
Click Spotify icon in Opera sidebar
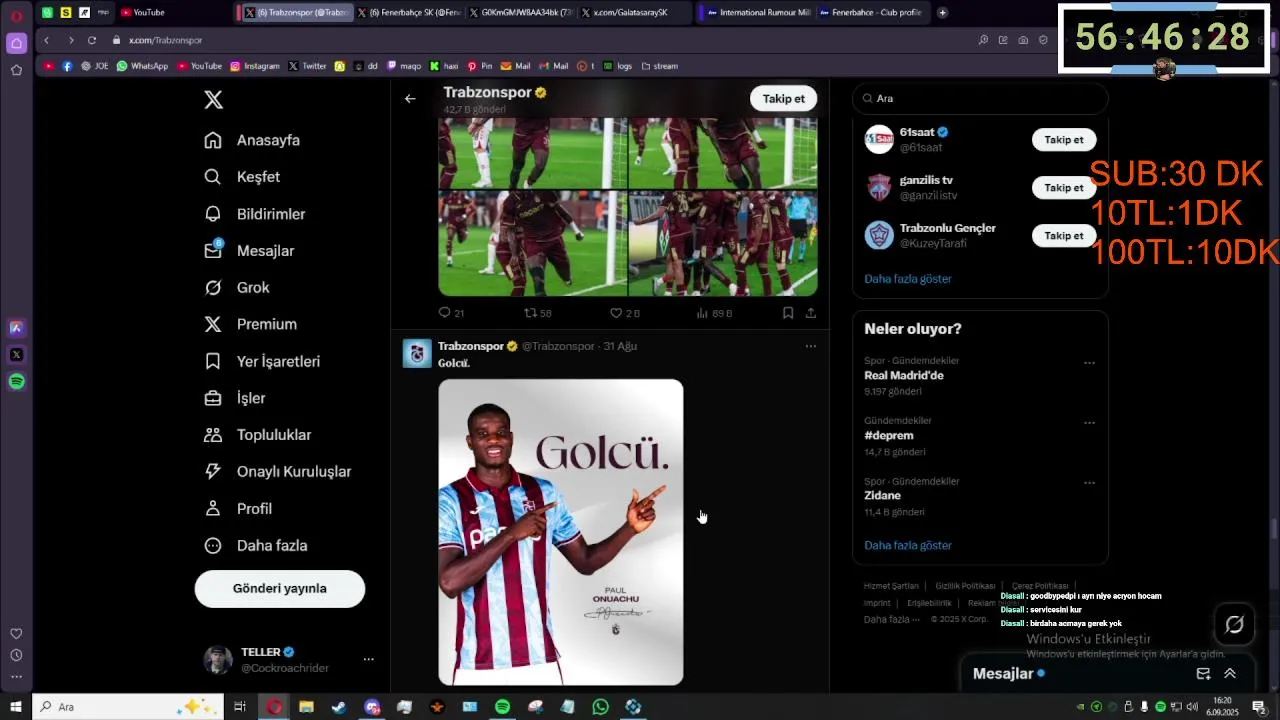click(x=16, y=381)
